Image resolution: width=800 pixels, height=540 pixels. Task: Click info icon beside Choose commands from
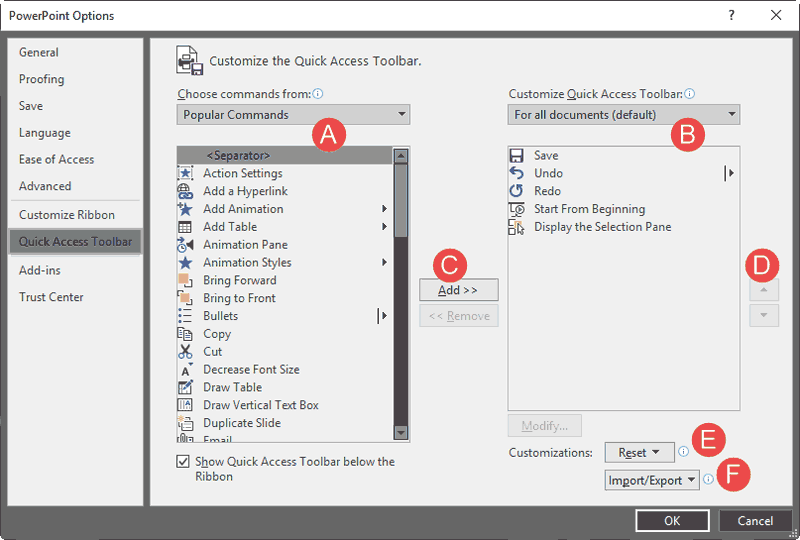coord(318,94)
